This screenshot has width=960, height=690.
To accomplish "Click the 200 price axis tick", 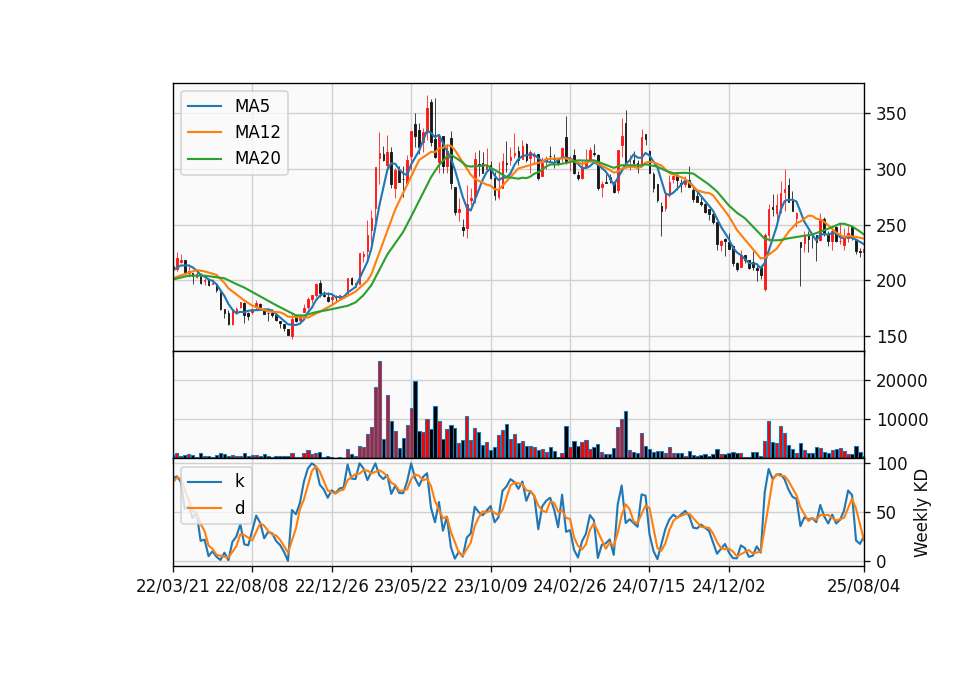I will [891, 281].
